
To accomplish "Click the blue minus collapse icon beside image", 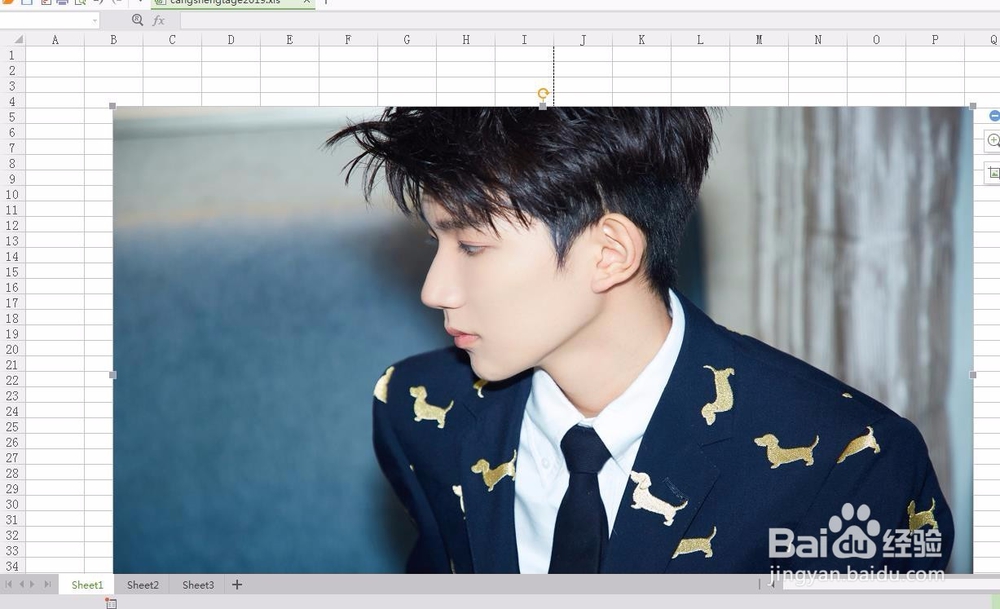I will pos(994,115).
